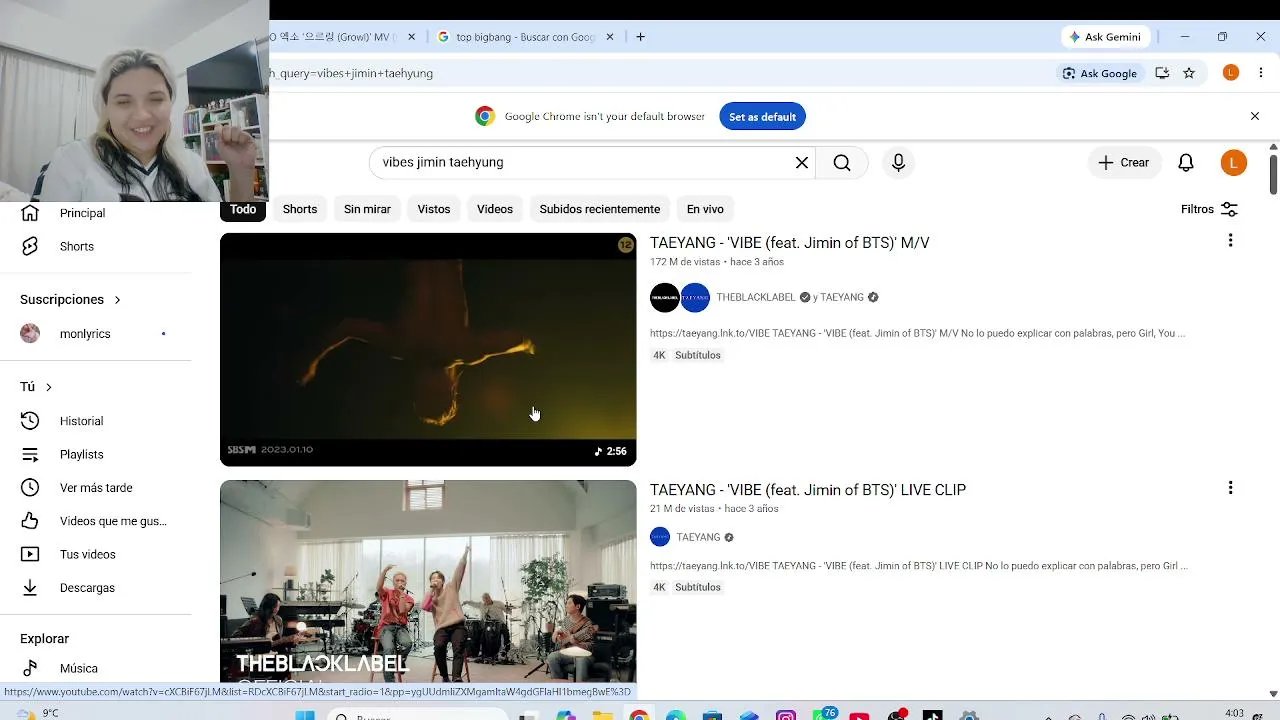1280x720 pixels.
Task: Open Filtros search filters
Action: [x=1210, y=209]
